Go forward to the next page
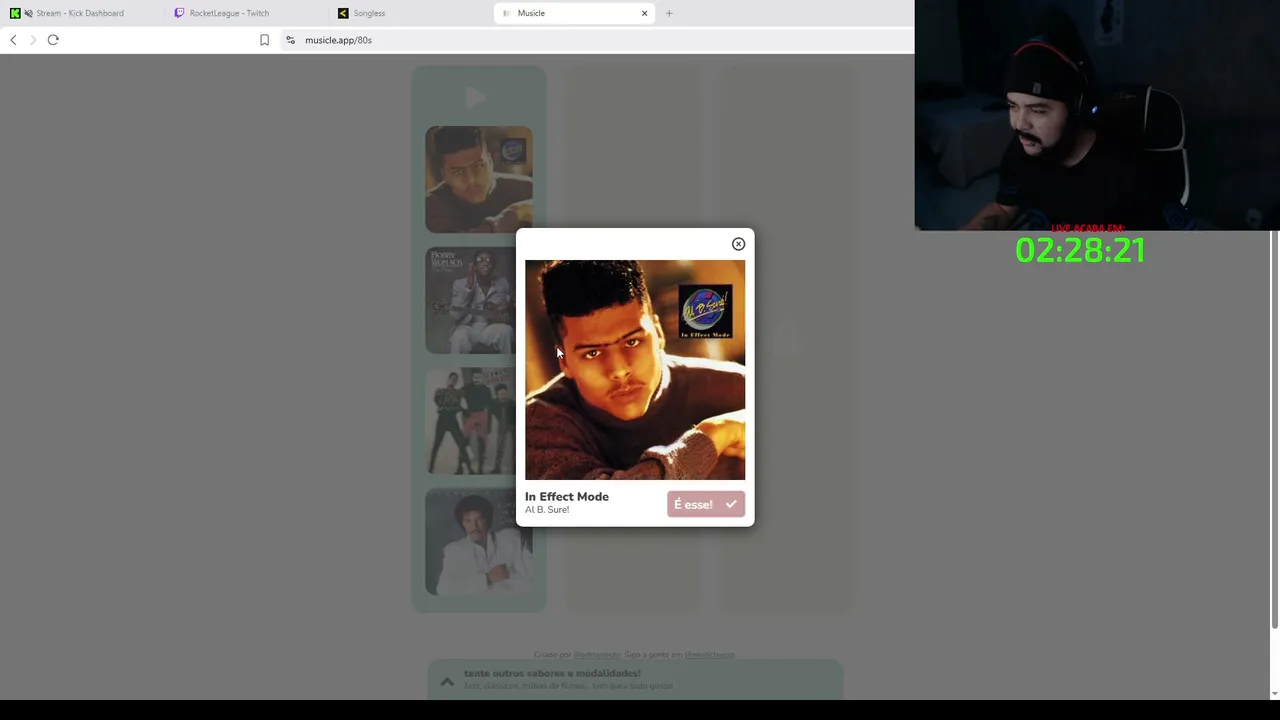 (x=33, y=40)
